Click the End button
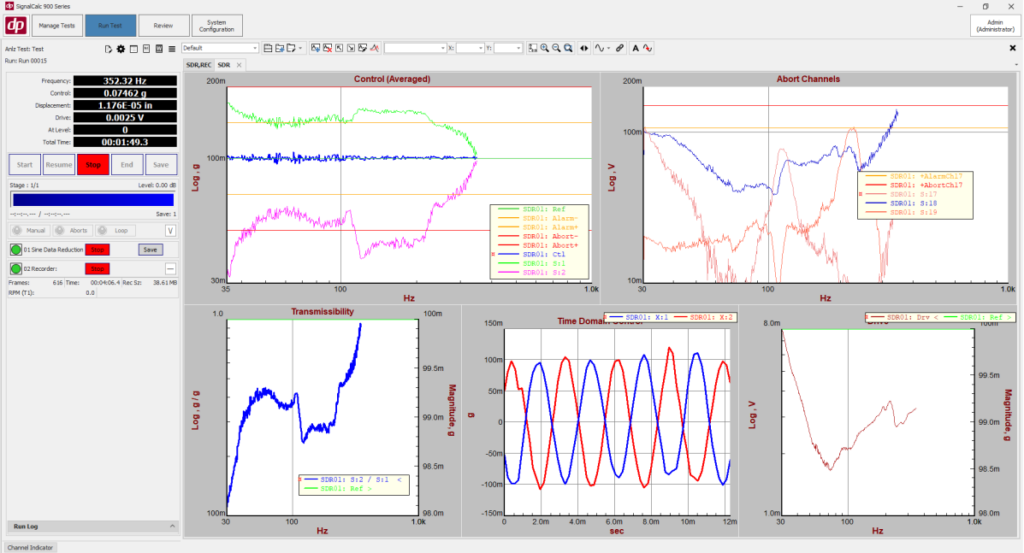 (127, 165)
